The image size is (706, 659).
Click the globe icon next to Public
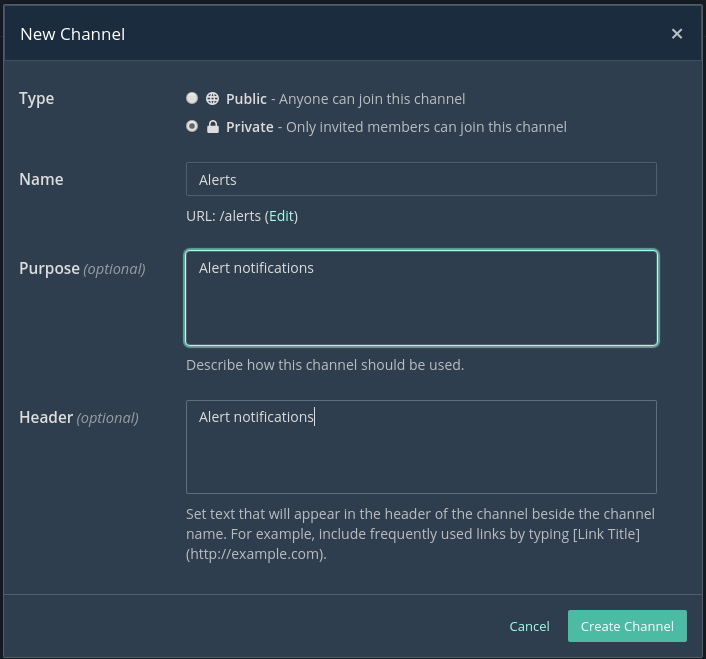click(212, 99)
